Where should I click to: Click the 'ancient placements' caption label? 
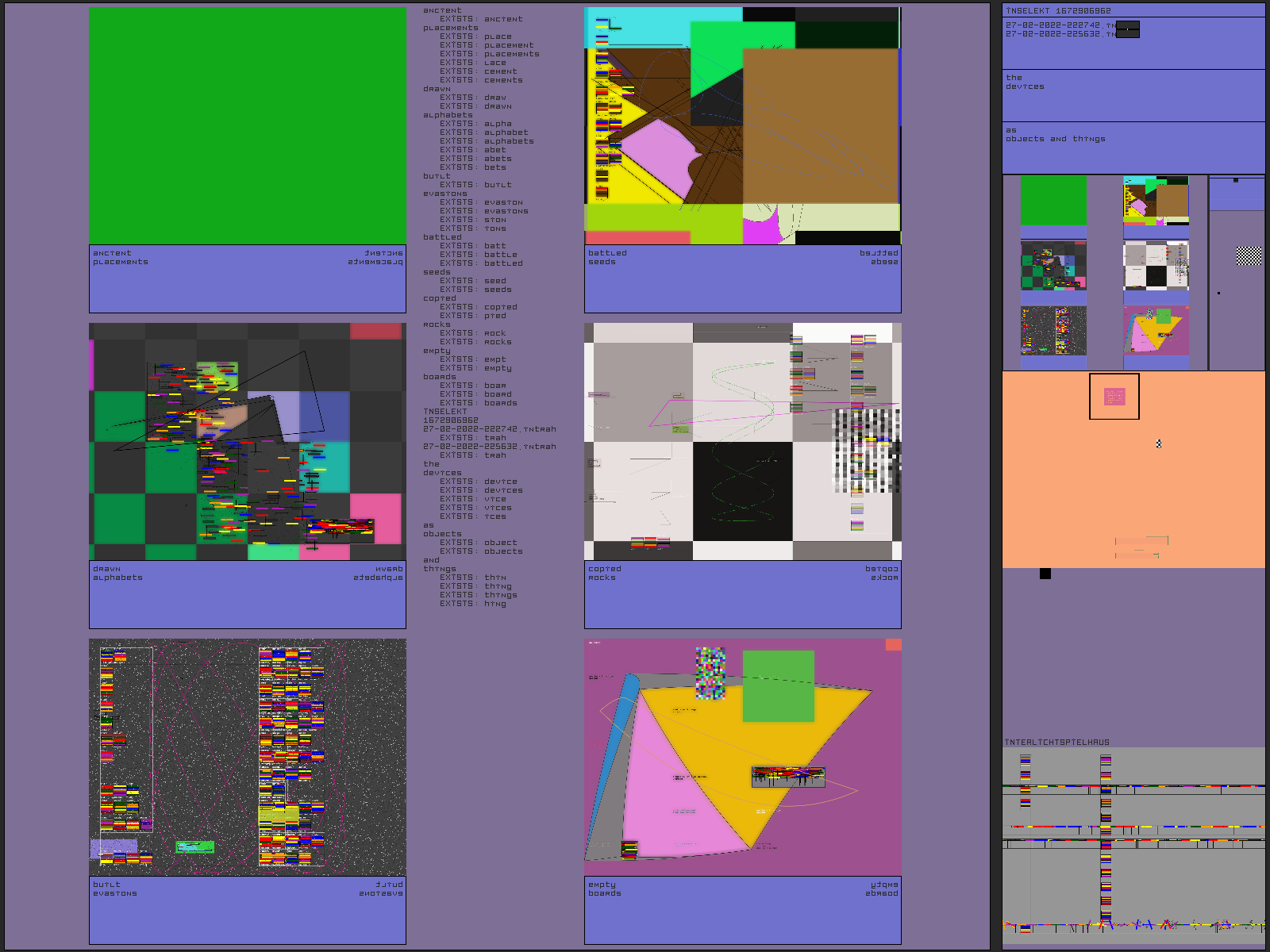pyautogui.click(x=121, y=258)
